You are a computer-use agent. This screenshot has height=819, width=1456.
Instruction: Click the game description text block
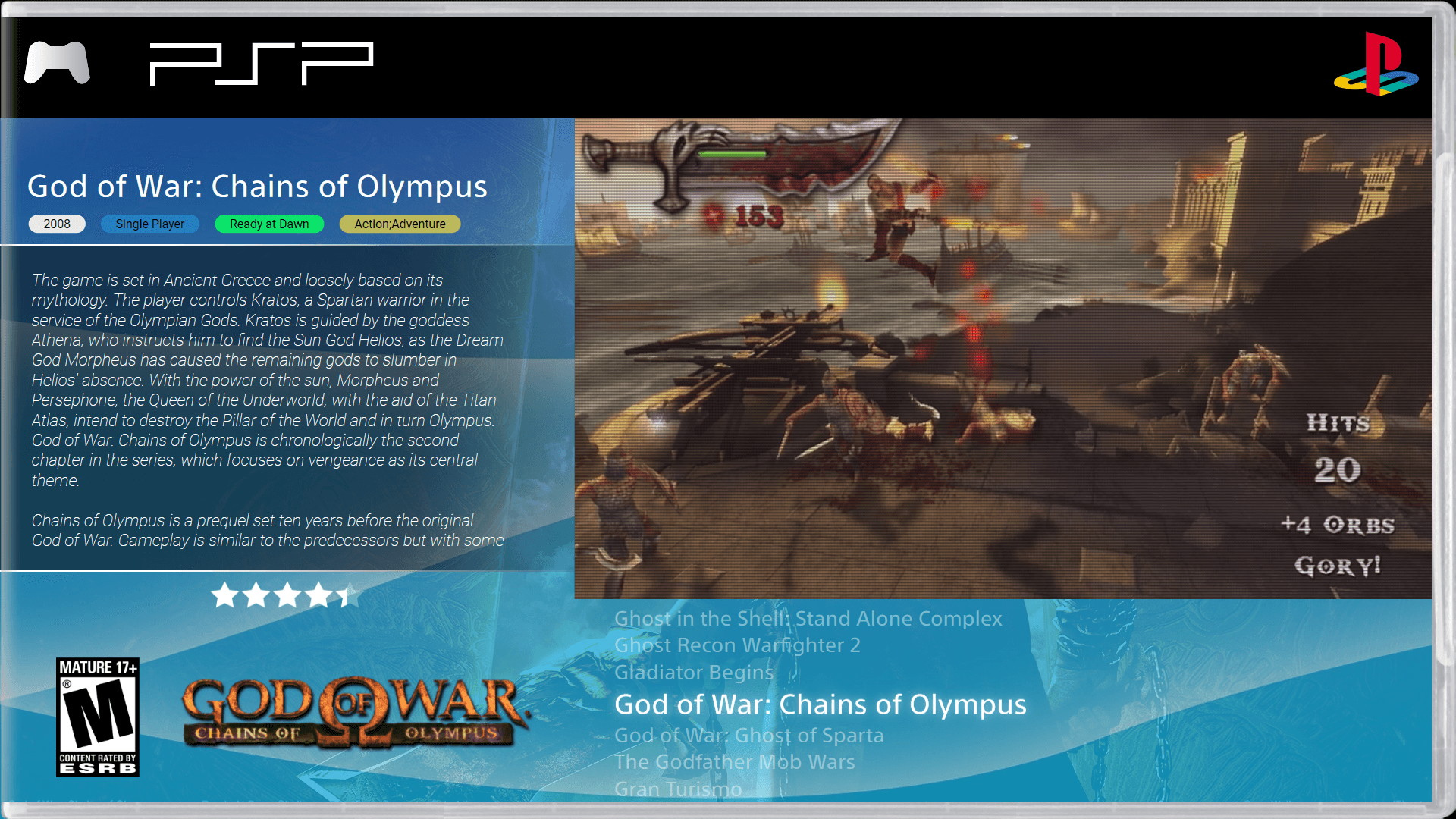click(x=268, y=410)
